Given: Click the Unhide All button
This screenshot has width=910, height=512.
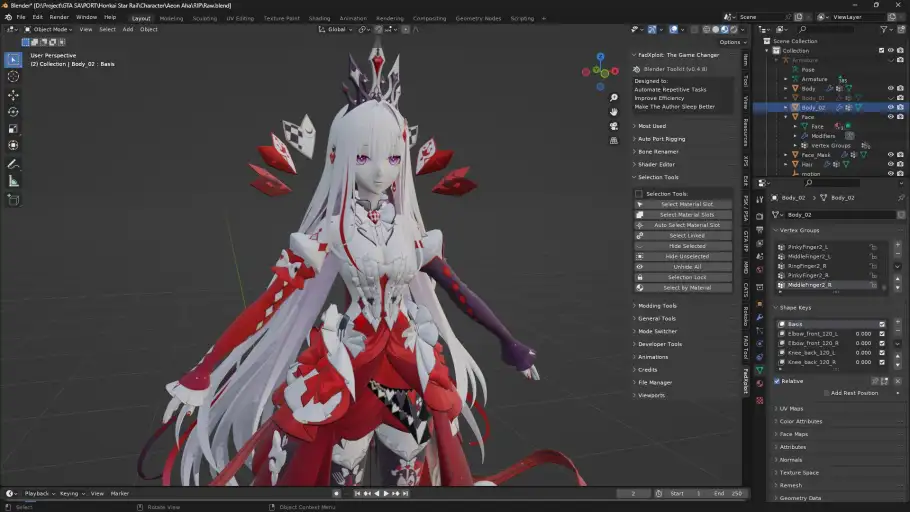Looking at the screenshot, I should coord(682,267).
